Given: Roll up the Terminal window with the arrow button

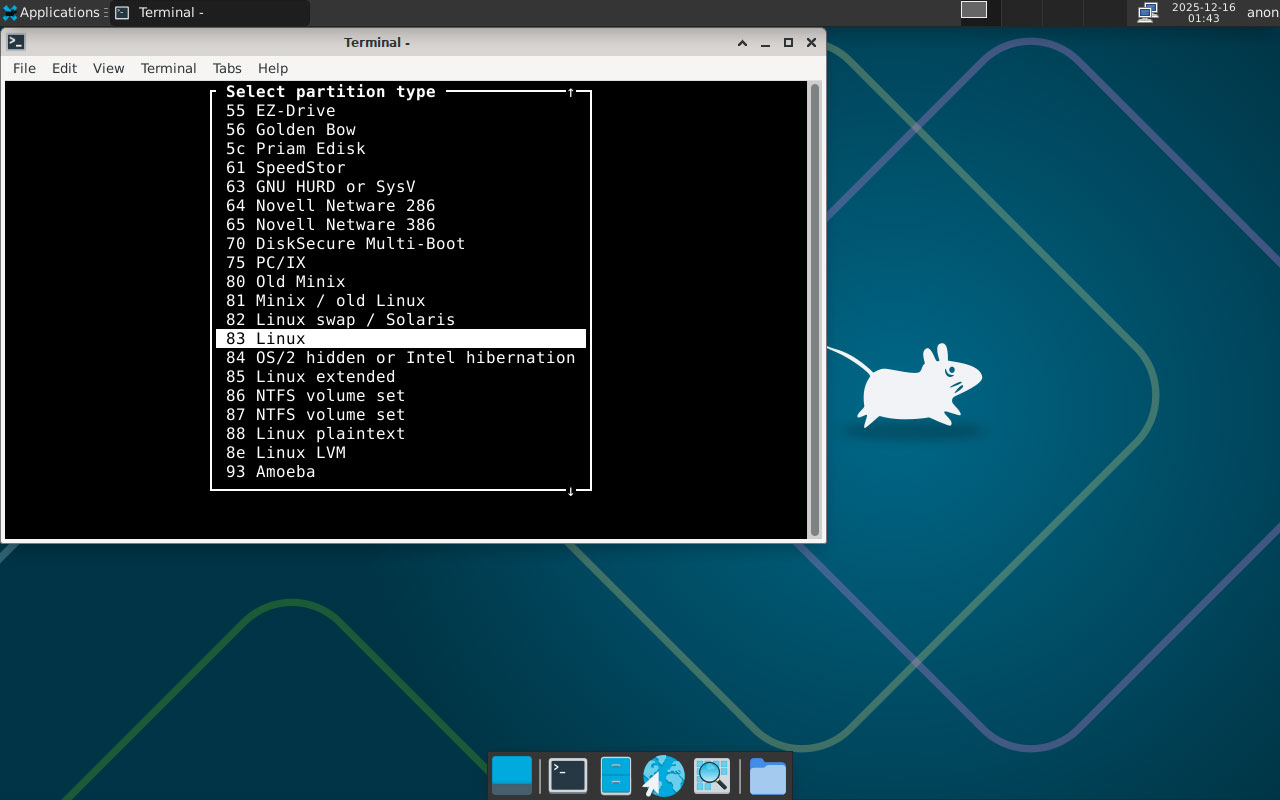Looking at the screenshot, I should click(742, 42).
